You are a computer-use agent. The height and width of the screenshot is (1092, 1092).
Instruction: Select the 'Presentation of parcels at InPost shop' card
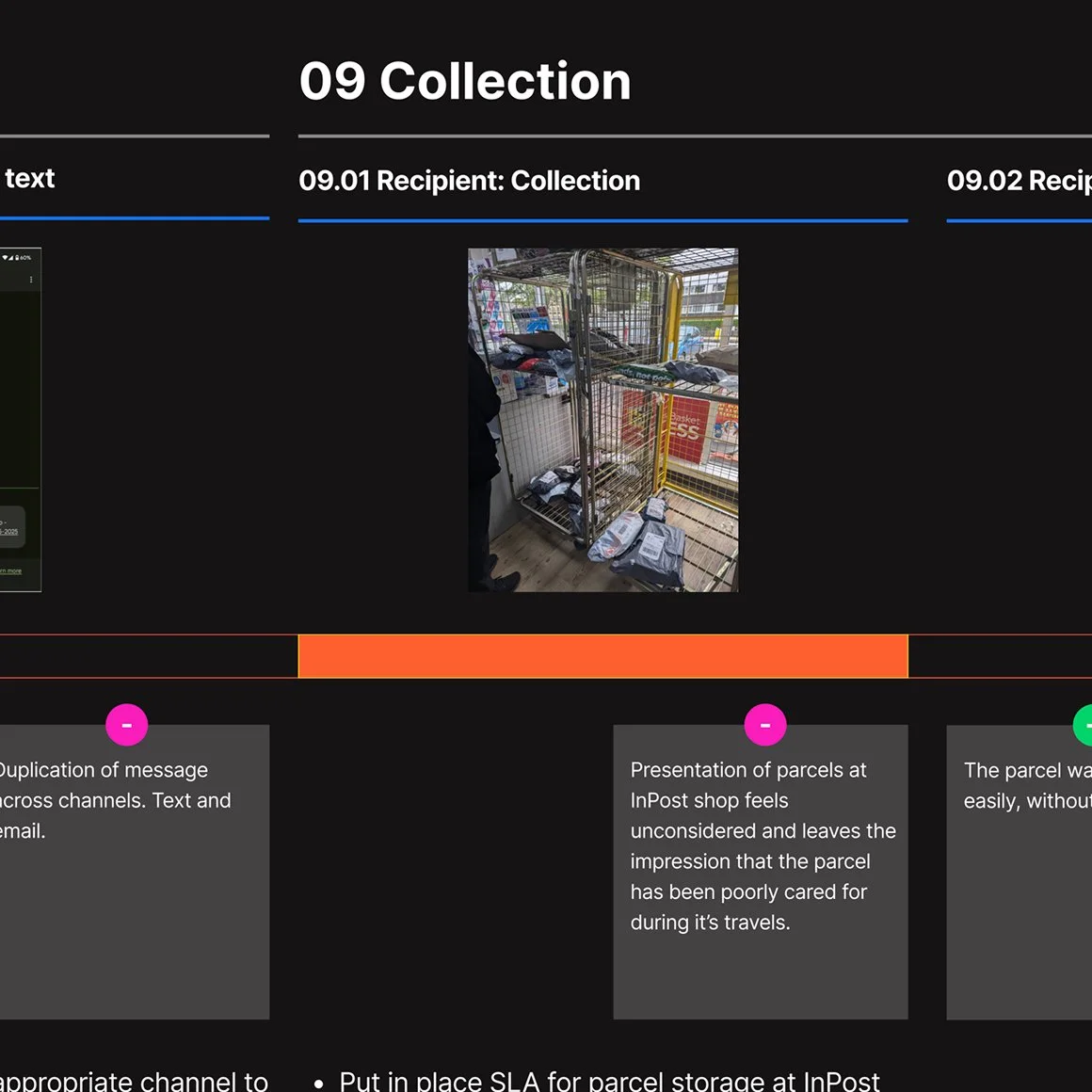[x=761, y=872]
